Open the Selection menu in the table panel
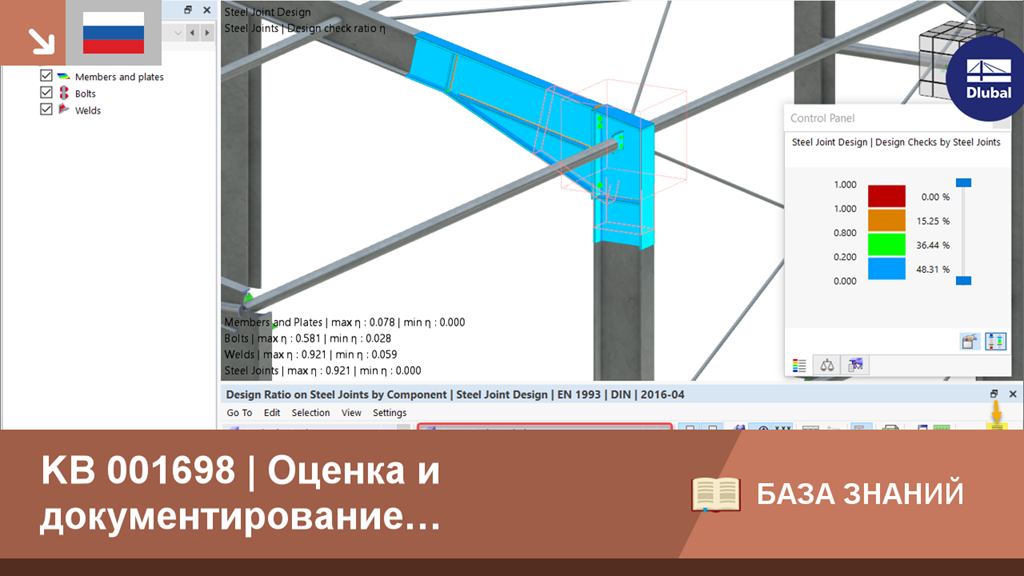Screen dimensions: 1024x576 pos(311,412)
